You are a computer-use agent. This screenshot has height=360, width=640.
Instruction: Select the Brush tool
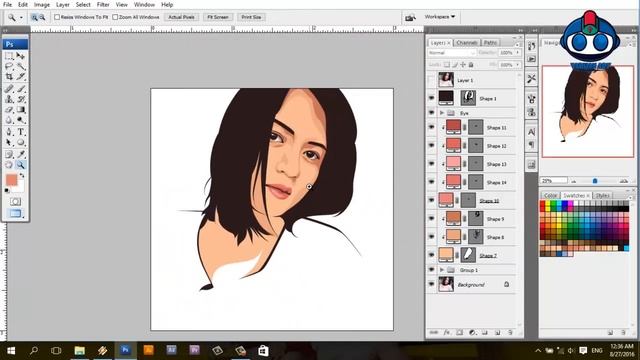pos(20,89)
